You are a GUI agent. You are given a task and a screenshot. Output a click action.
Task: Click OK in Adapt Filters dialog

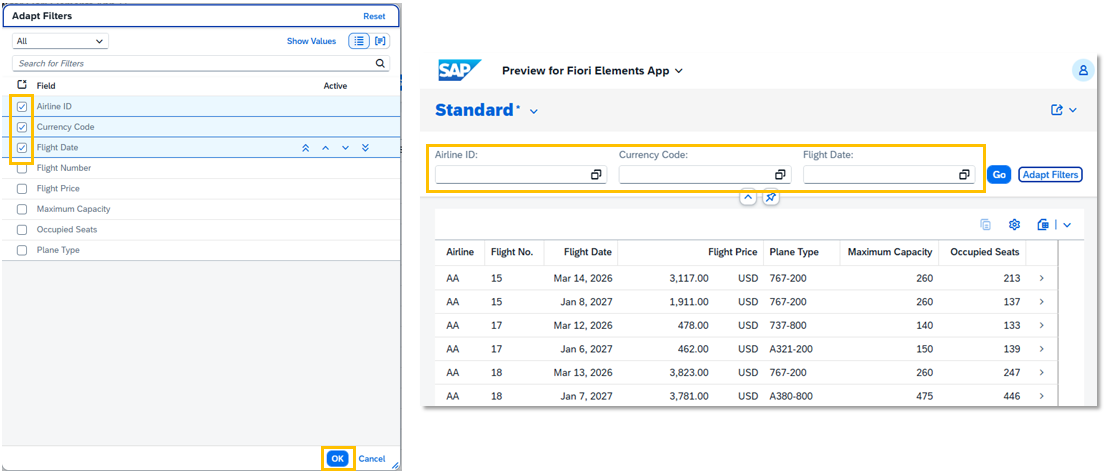338,459
